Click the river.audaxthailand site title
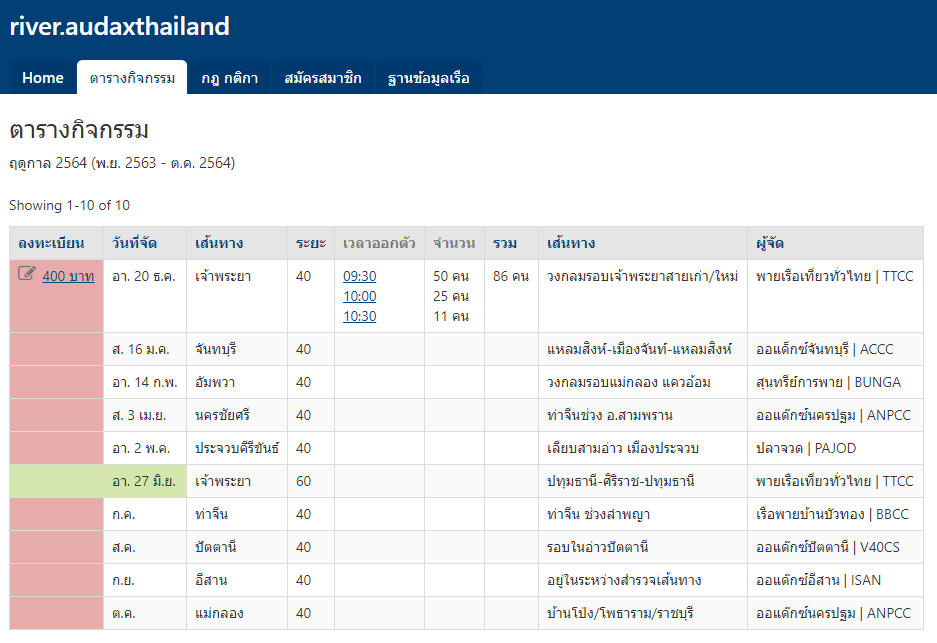Viewport: 937px width, 643px height. pos(119,27)
